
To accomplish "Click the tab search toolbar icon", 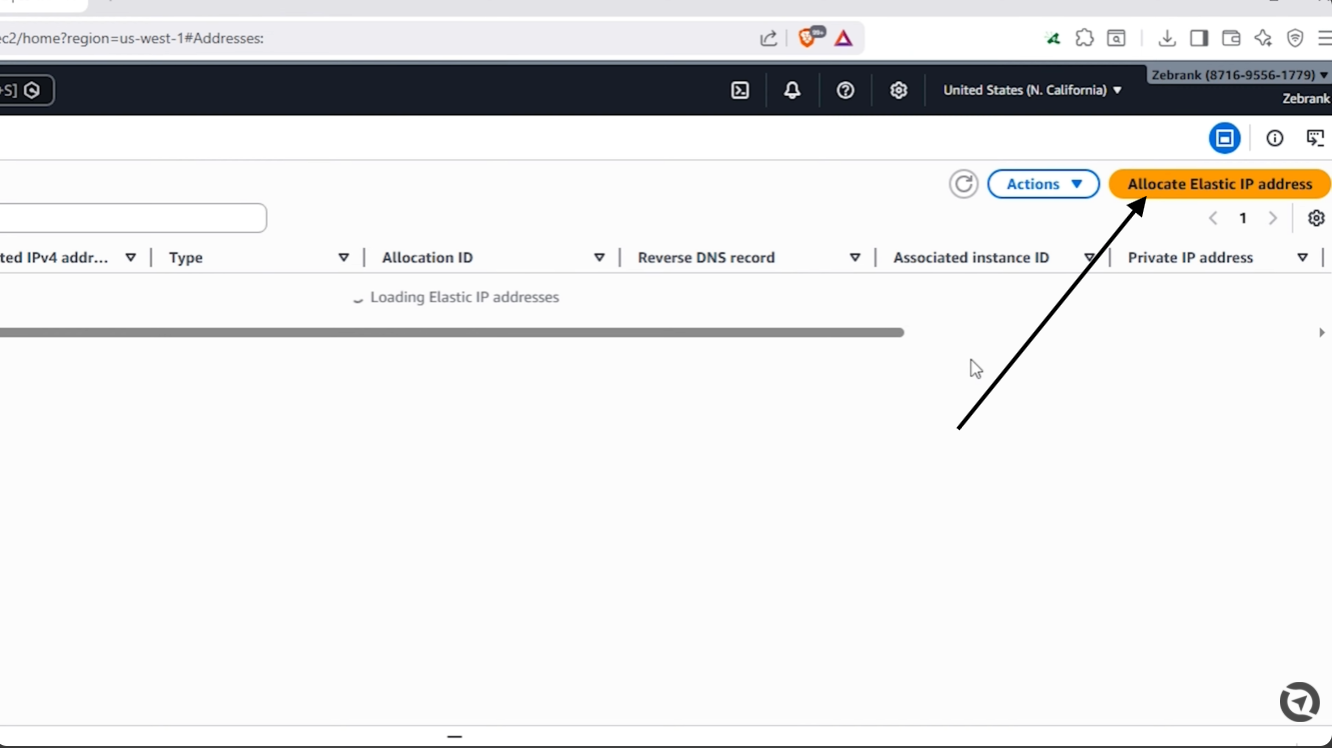I will 1116,38.
